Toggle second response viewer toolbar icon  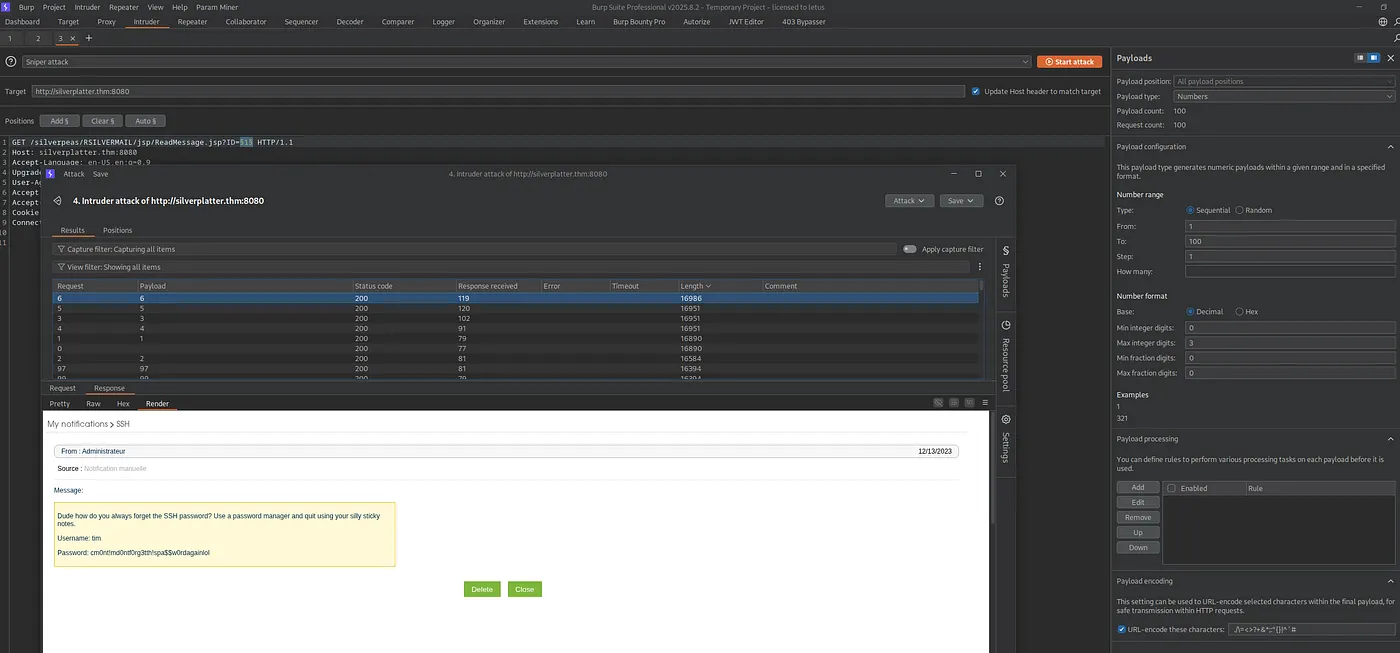coord(955,403)
